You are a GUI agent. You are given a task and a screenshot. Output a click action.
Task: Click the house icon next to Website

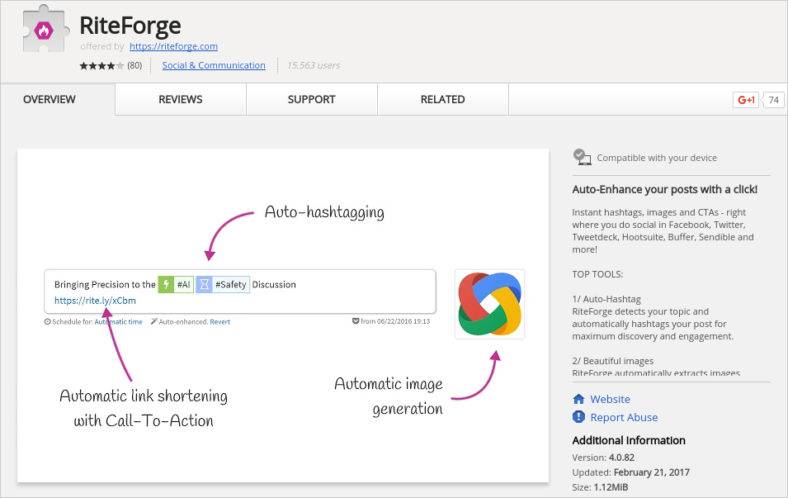click(578, 399)
